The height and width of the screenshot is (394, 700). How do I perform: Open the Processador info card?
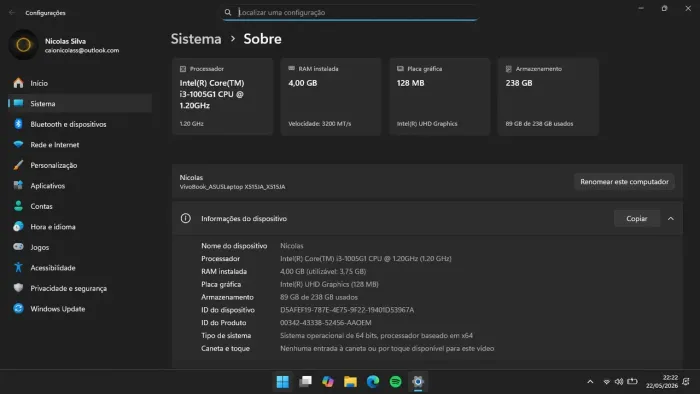click(222, 96)
